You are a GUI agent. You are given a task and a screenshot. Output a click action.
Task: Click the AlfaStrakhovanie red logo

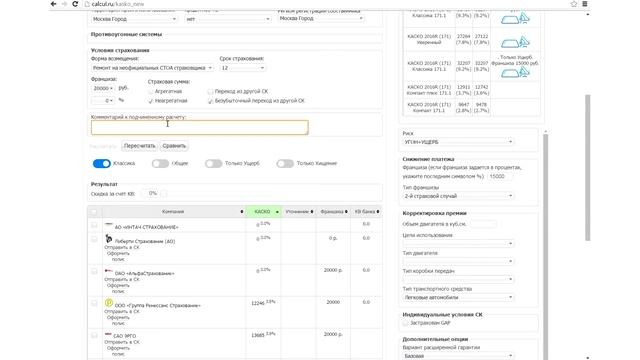pyautogui.click(x=109, y=271)
